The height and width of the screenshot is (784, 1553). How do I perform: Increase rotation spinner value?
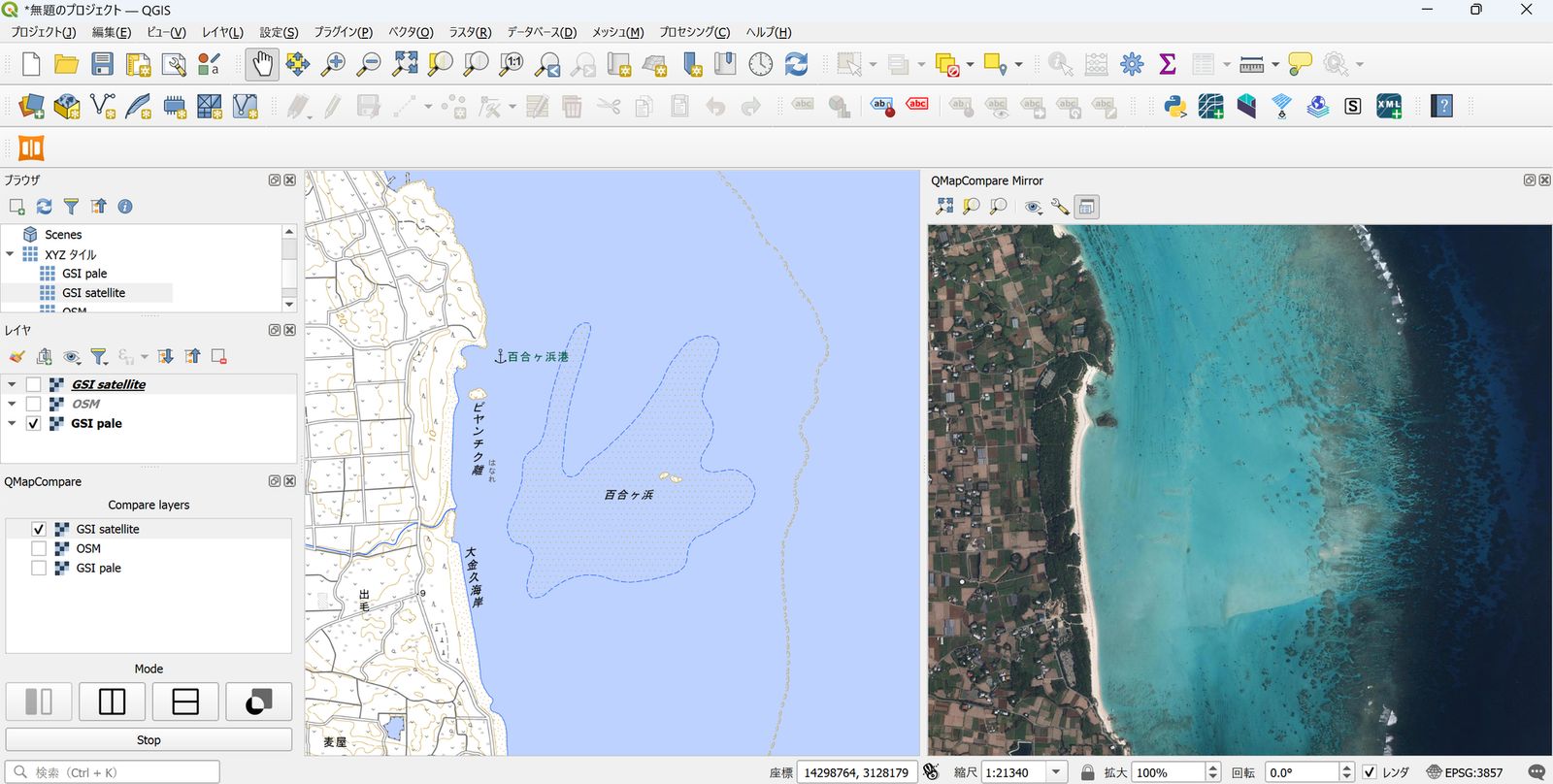(x=1346, y=768)
